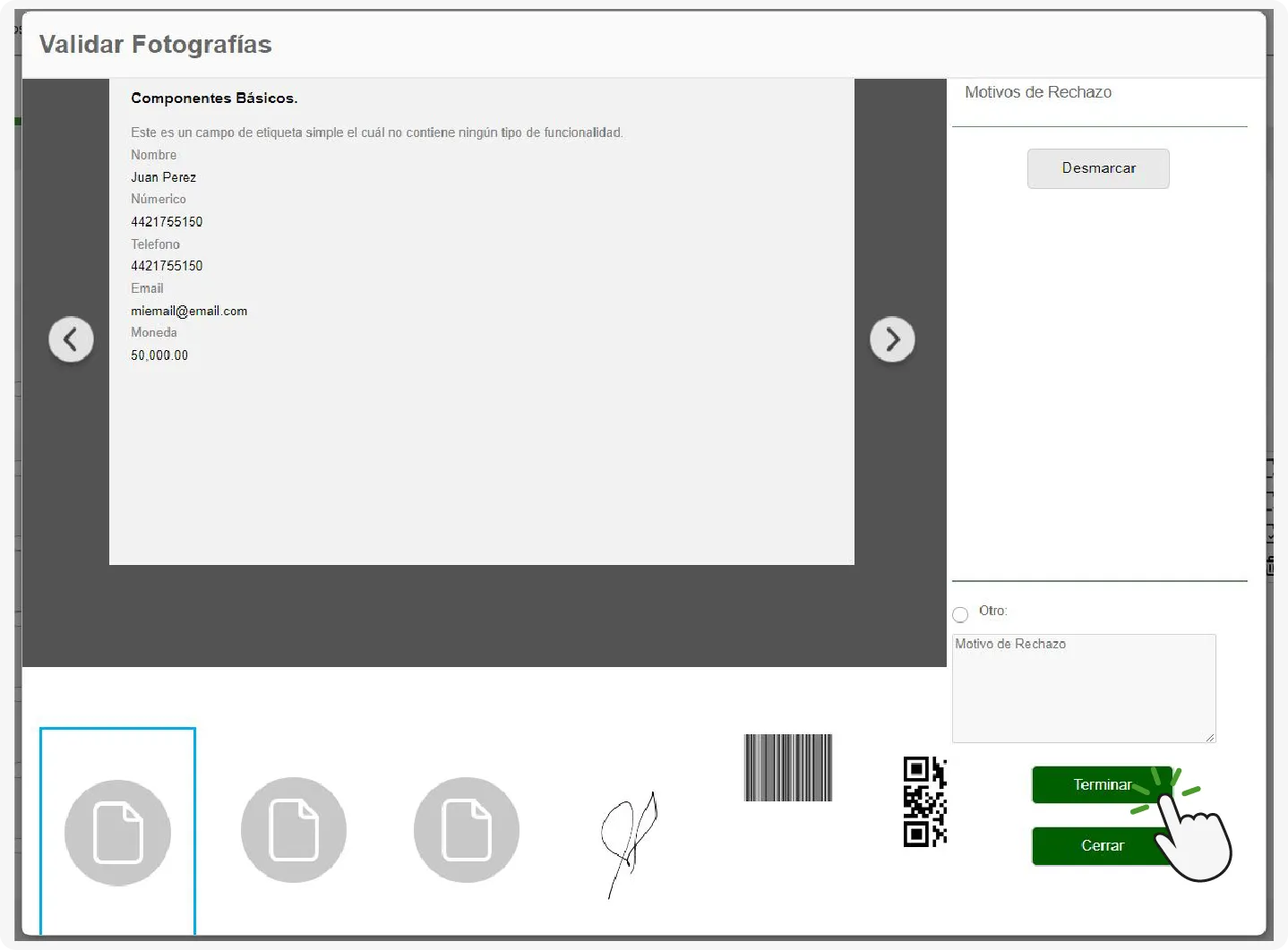Click the Motivos de Rechazo heading
Screen dimensions: 1288x950
click(1038, 92)
